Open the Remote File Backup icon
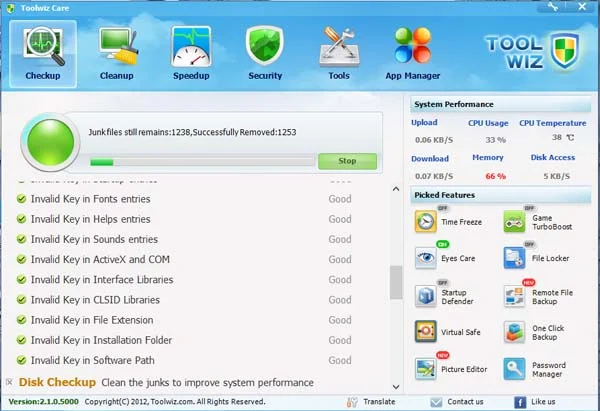 tap(514, 296)
